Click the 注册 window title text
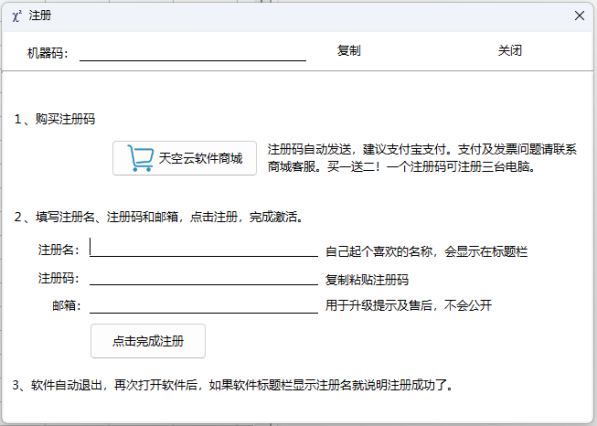 click(40, 16)
